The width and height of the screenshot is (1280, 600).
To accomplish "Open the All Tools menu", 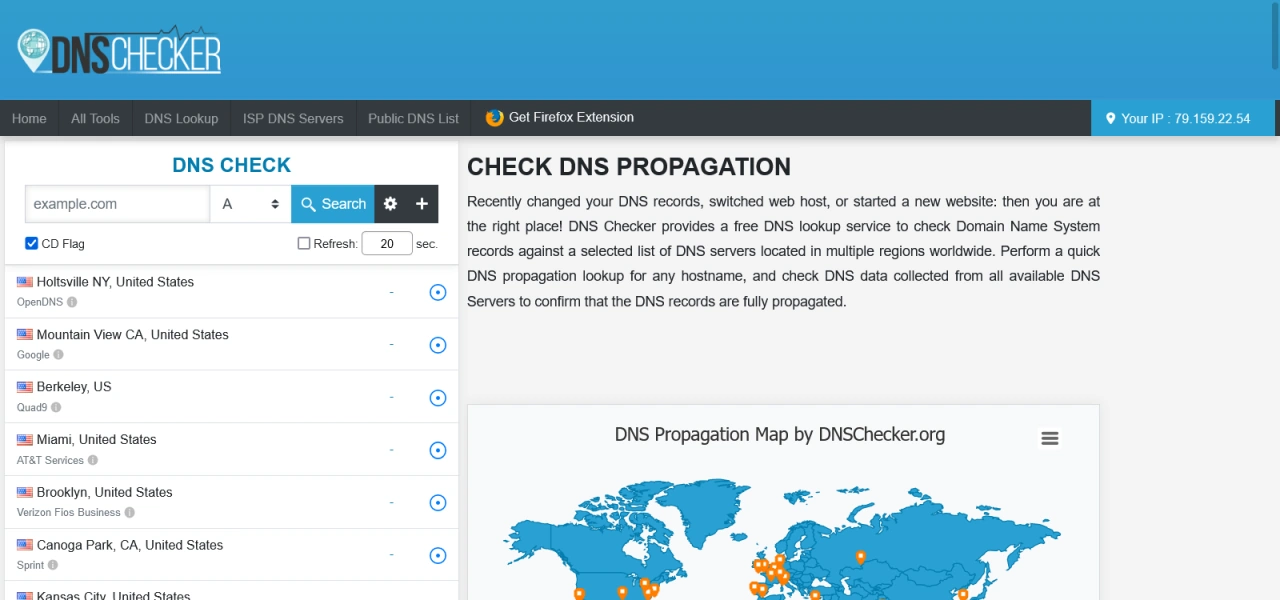I will click(x=95, y=118).
